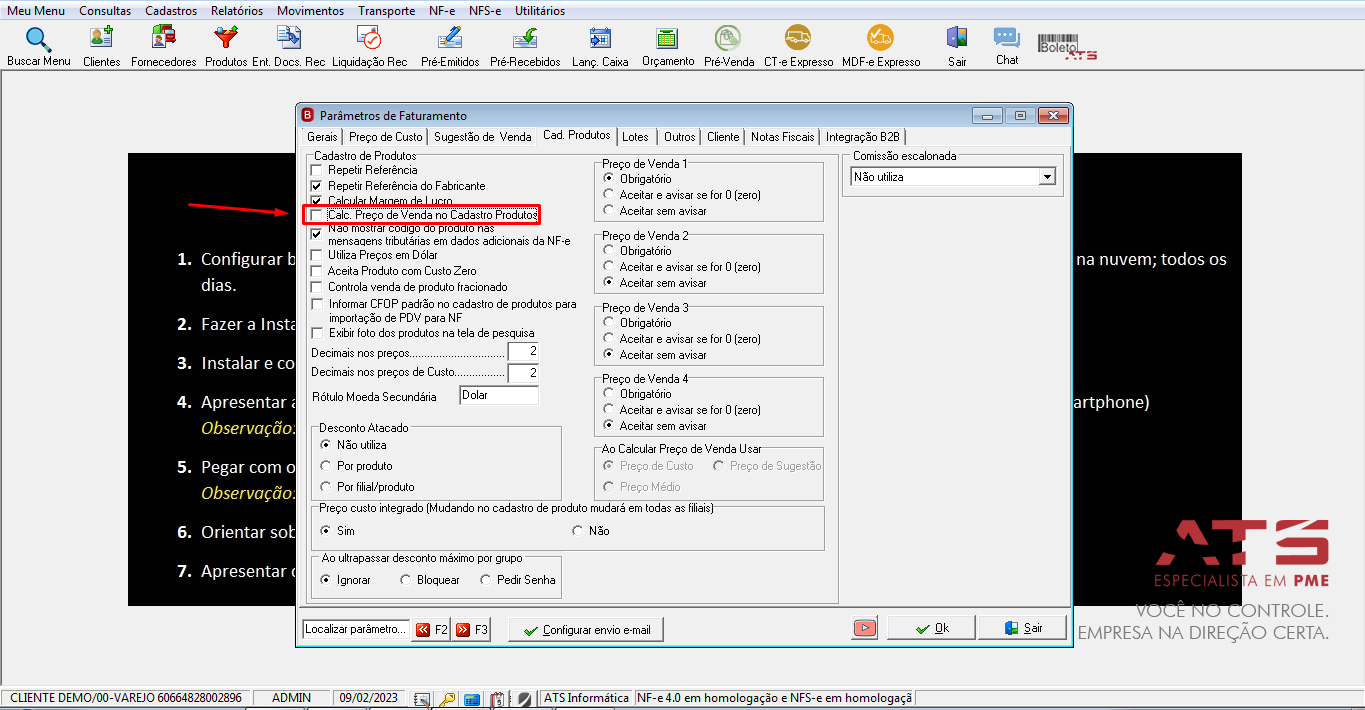The image size is (1365, 710).
Task: Click the Rótulo Moeda Secundária field
Action: coord(499,395)
